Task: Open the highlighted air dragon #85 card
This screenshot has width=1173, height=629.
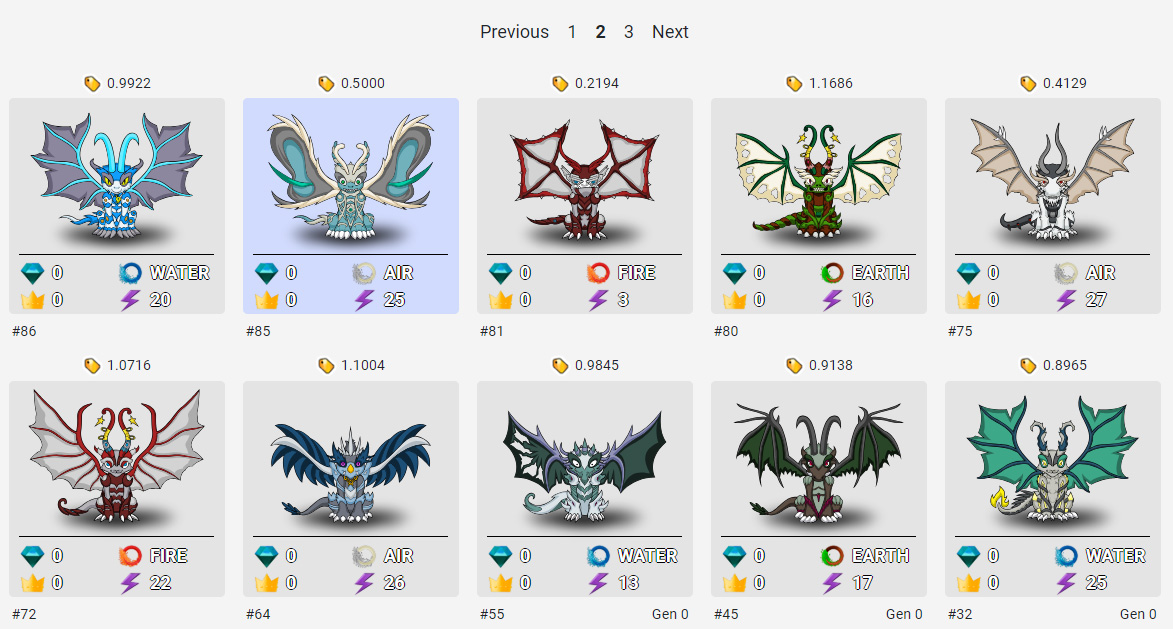Action: [351, 206]
